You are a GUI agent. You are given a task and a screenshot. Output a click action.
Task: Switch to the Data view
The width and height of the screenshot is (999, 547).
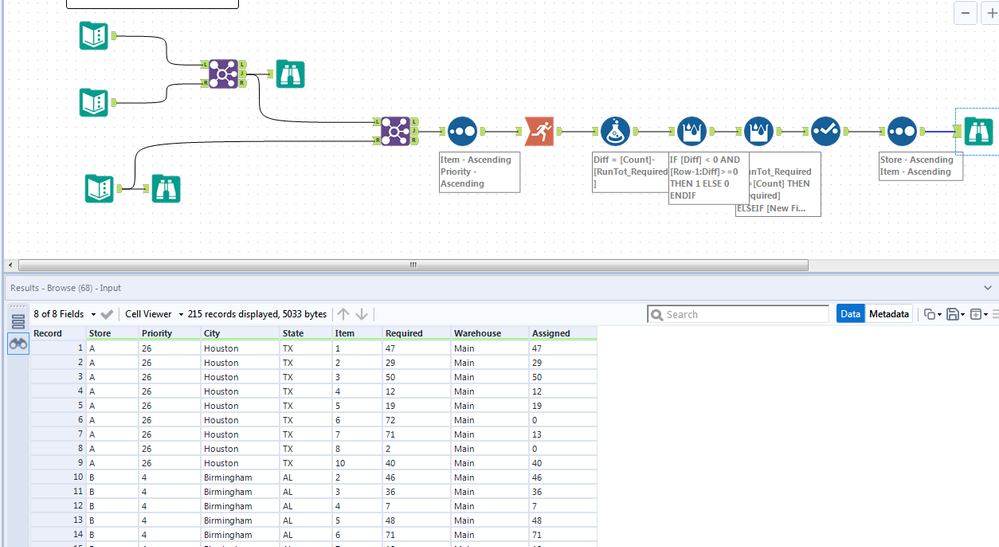tap(850, 314)
